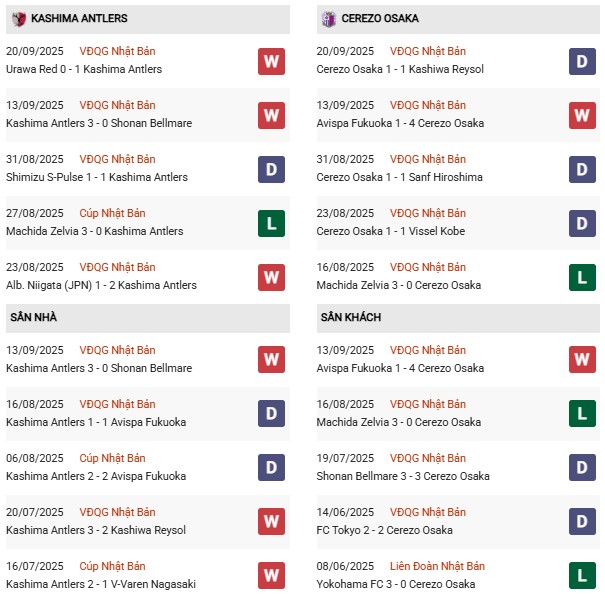
Task: Click D badge for Cerezo Osaka vs Kashiwa Reysol
Action: 582,61
